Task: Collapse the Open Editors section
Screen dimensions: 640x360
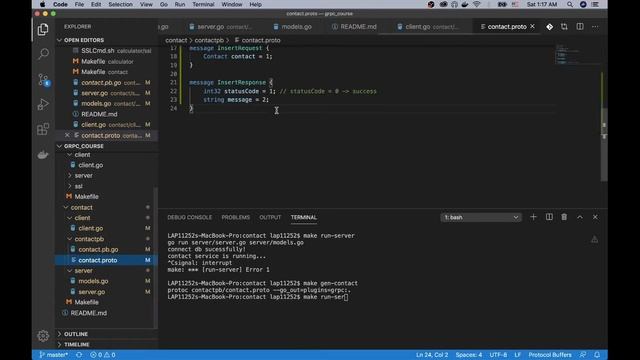Action: pyautogui.click(x=83, y=40)
